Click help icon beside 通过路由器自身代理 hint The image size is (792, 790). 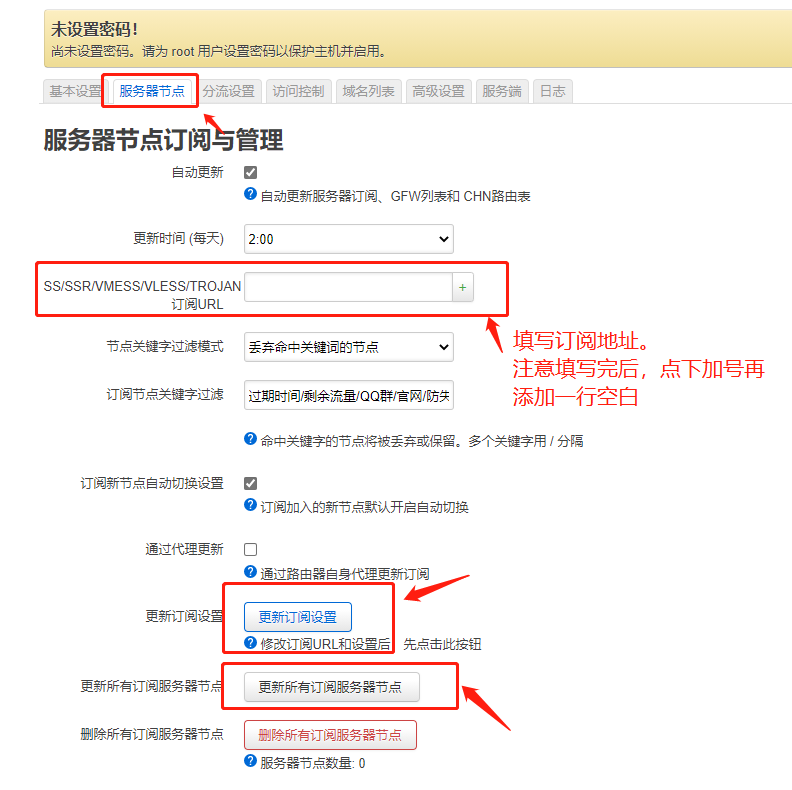[250, 572]
